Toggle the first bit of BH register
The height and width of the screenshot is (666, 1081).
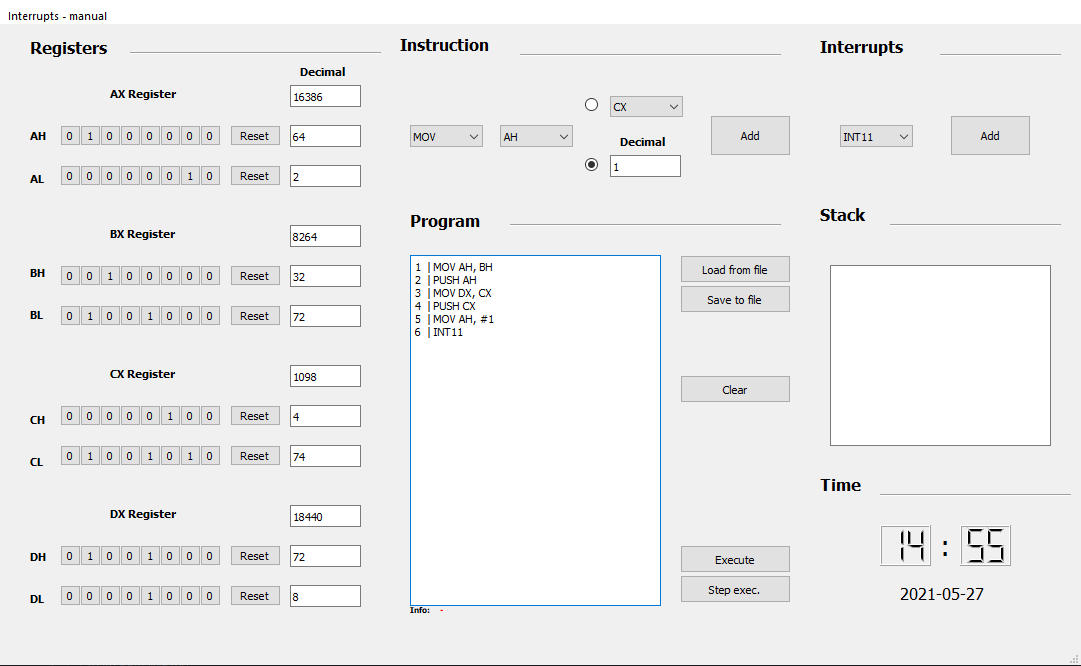click(x=69, y=275)
